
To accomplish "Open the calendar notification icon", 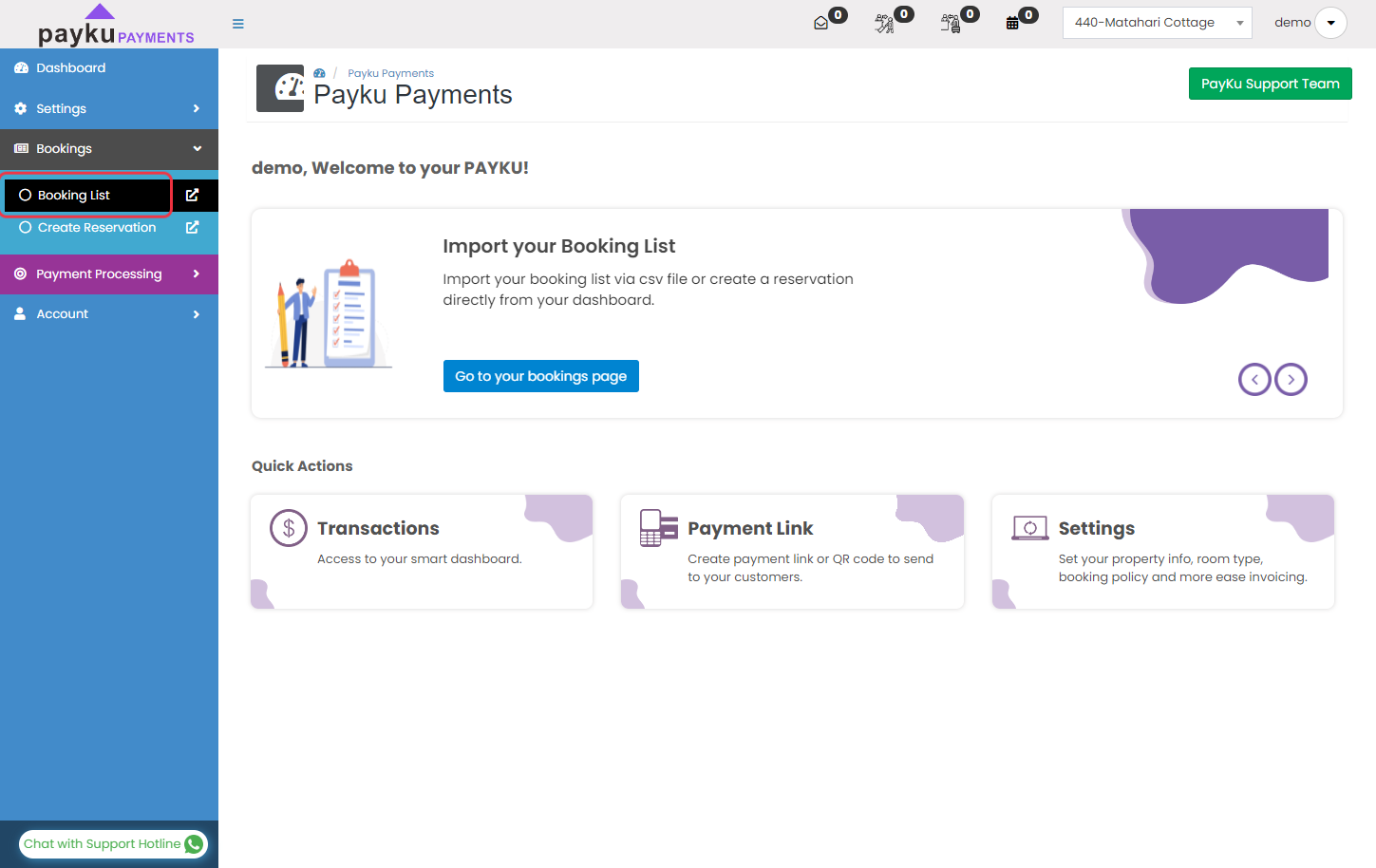I will pos(1012,23).
